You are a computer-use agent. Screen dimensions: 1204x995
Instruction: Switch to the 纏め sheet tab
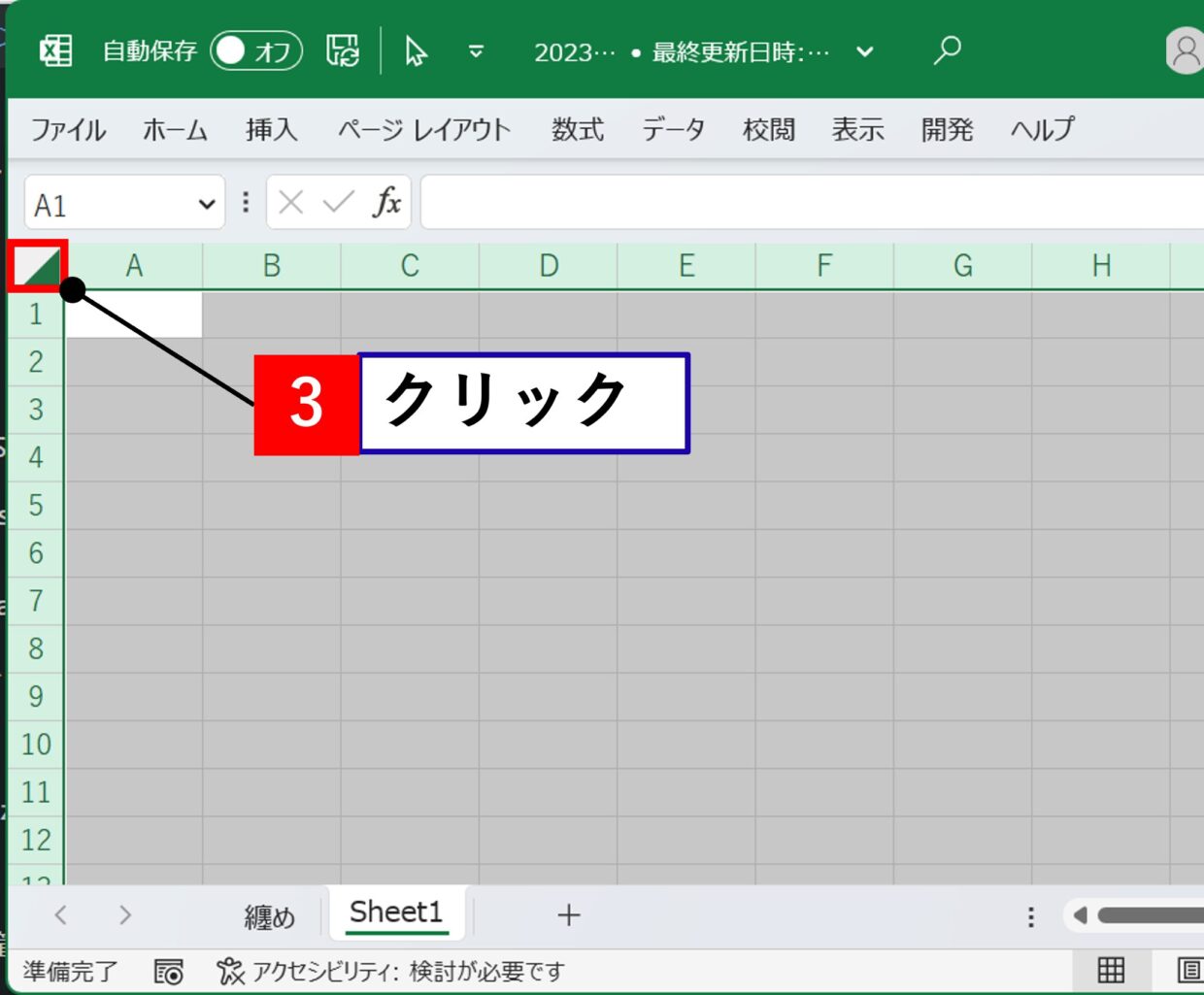tap(269, 915)
